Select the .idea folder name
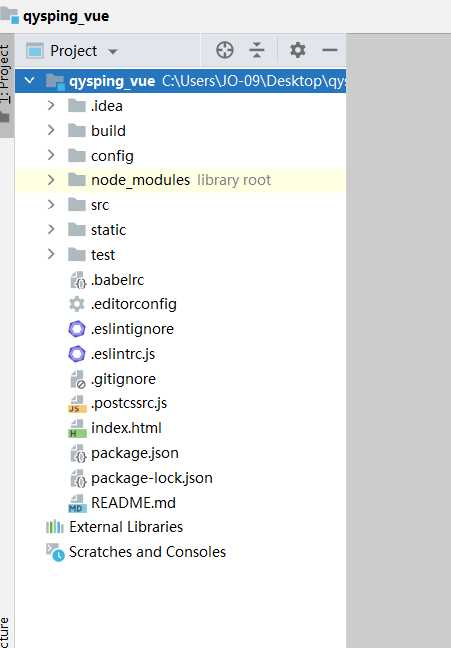451x648 pixels. click(x=107, y=106)
